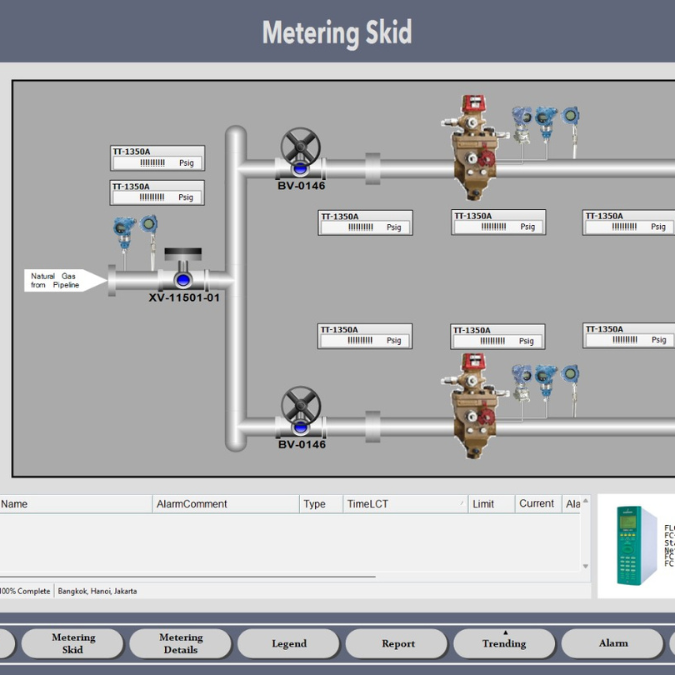Click TT-1350A display above lower regulator
This screenshot has height=675, width=675.
[498, 336]
